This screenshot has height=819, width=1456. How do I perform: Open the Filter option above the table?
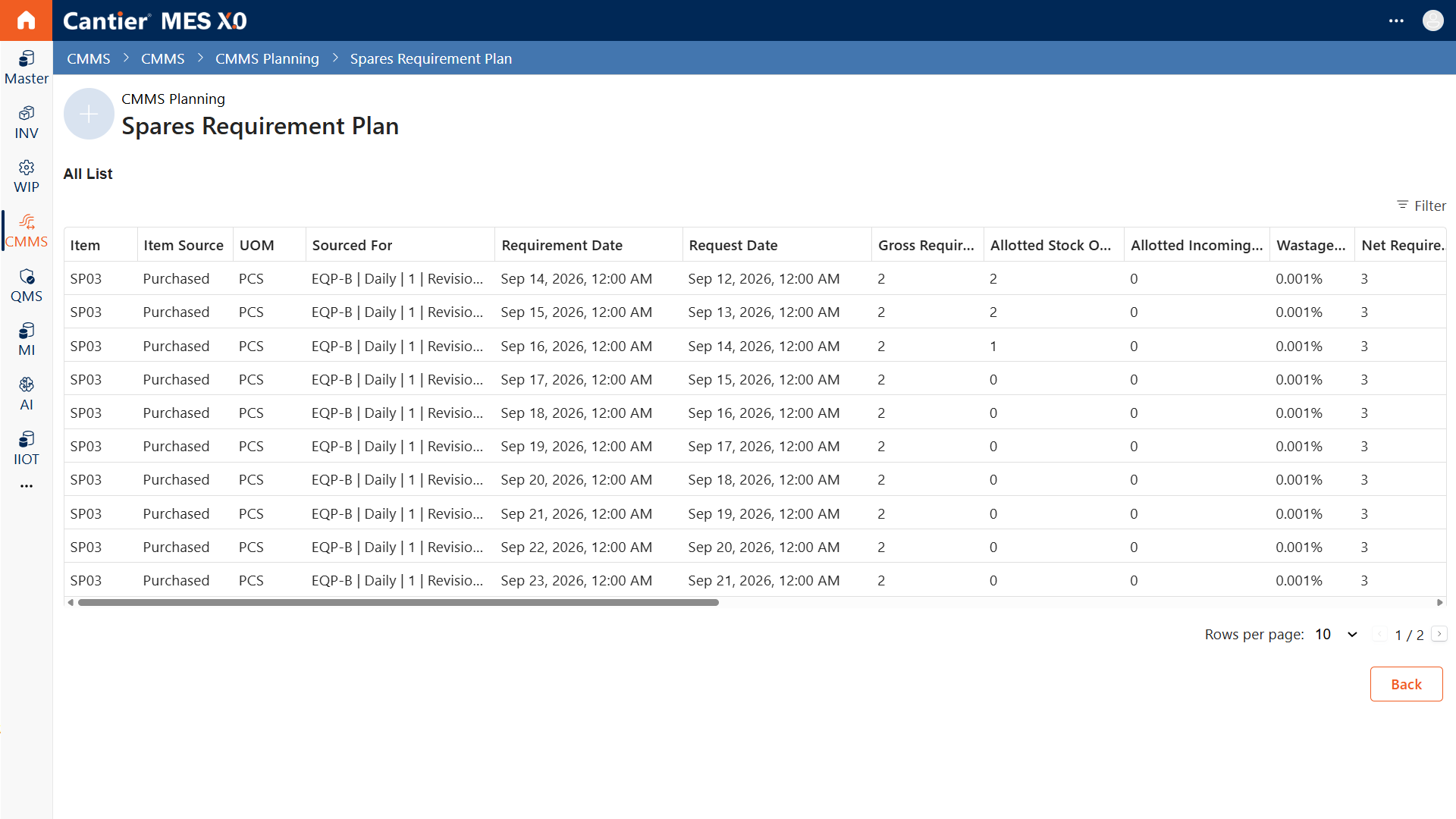click(x=1421, y=206)
